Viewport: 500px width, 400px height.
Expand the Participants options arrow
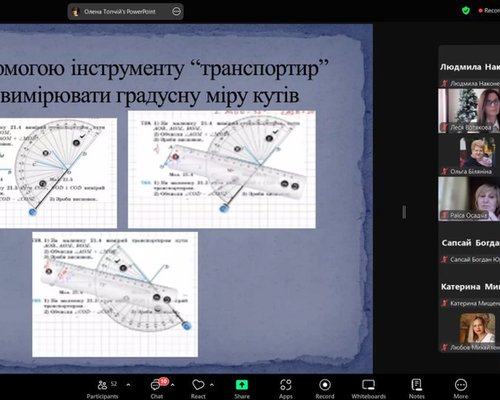tap(129, 385)
